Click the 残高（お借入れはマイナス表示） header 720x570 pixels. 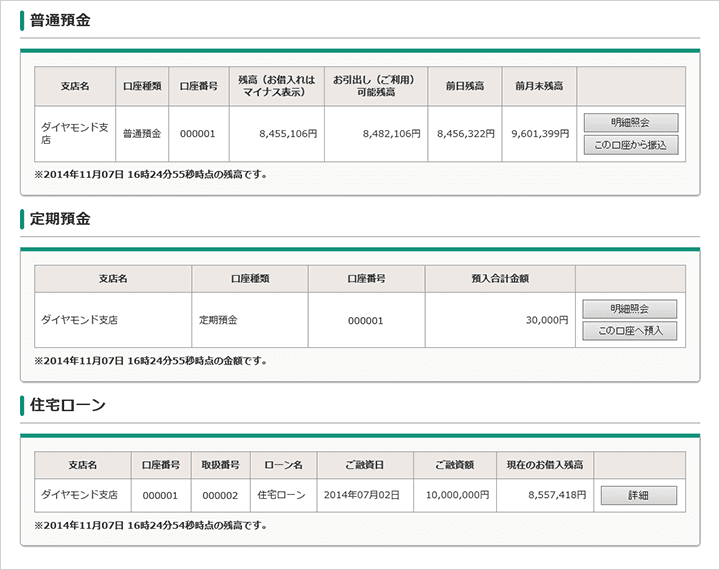point(277,86)
